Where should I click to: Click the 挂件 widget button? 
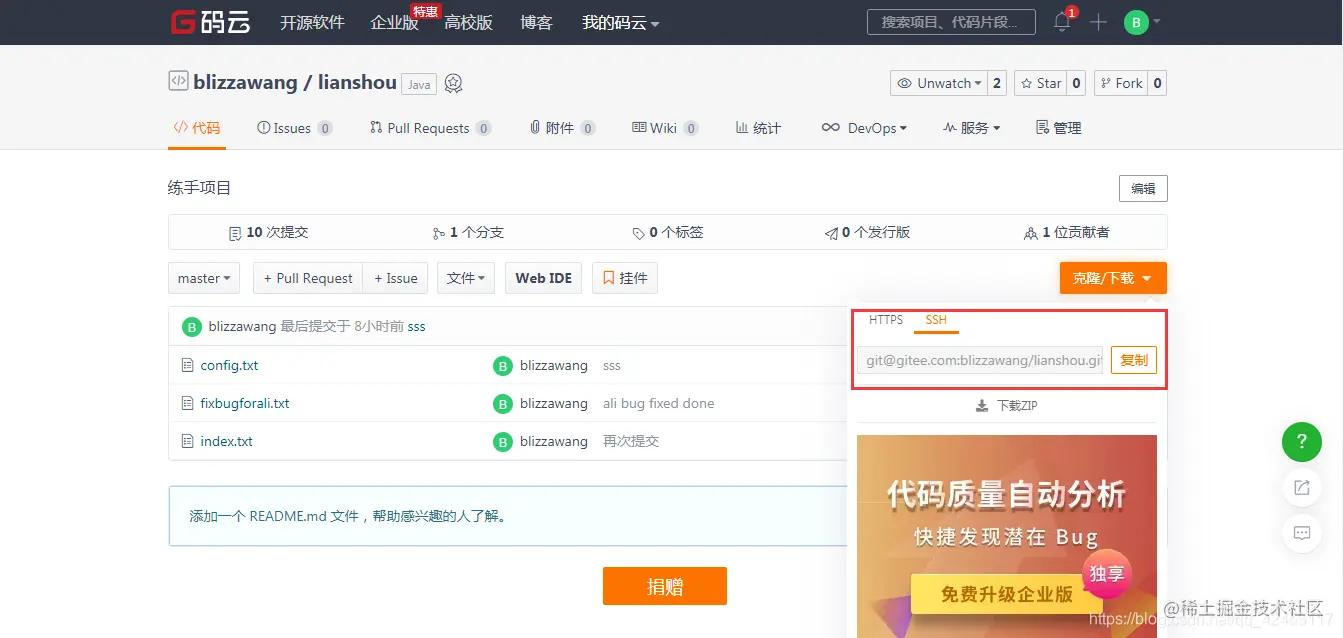(x=625, y=278)
